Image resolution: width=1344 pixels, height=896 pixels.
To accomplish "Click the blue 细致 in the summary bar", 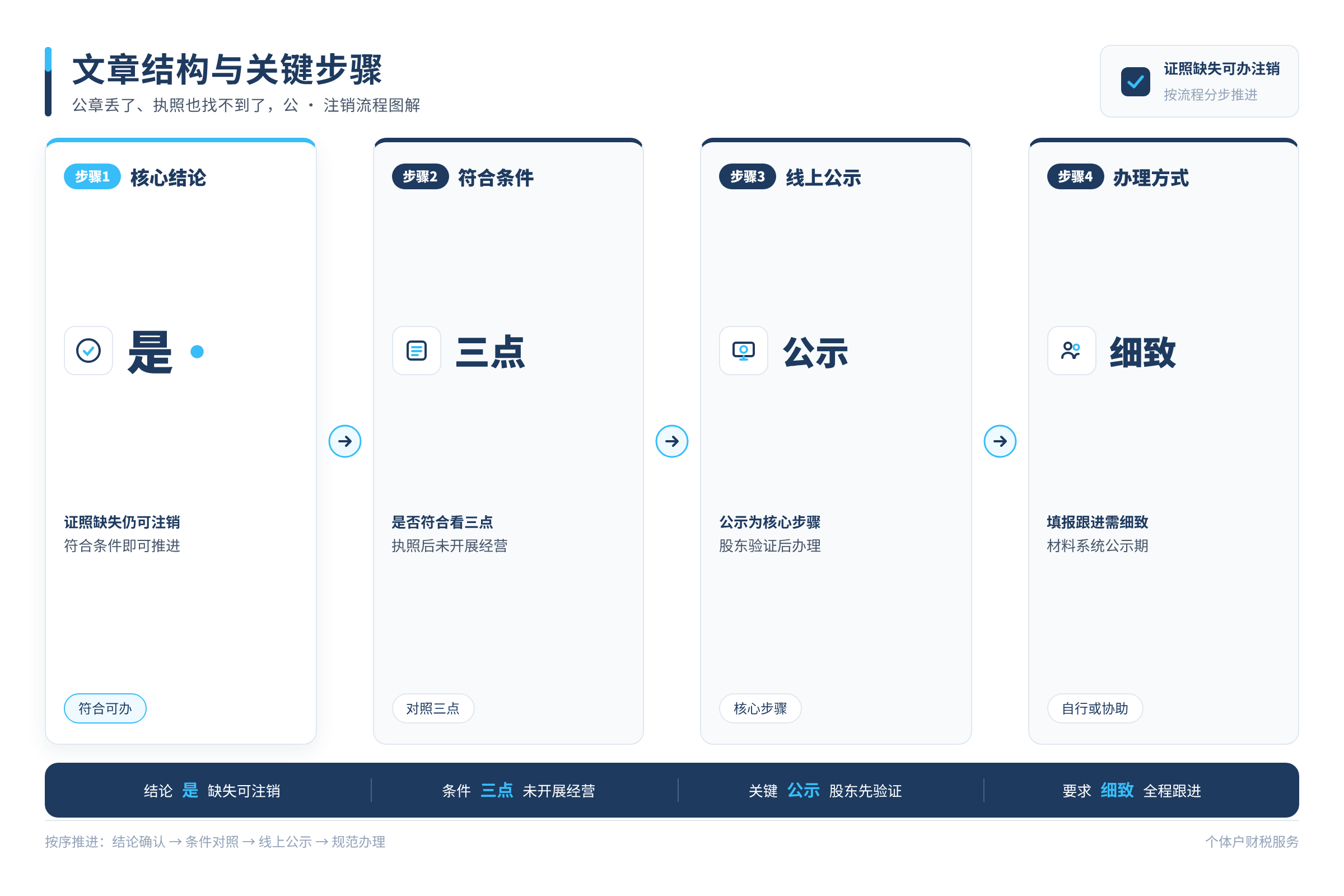I will [1118, 790].
